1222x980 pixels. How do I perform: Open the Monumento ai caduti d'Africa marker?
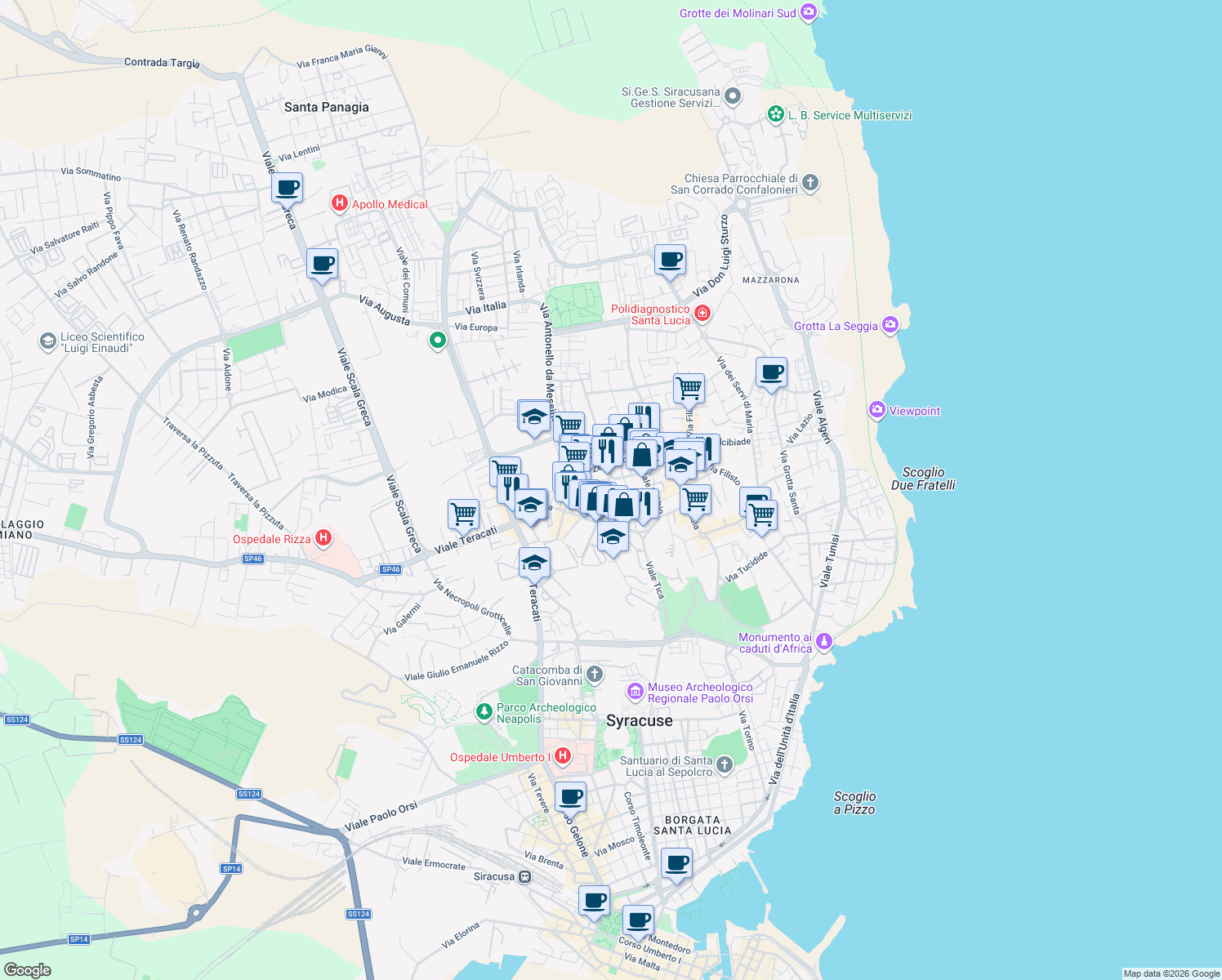[x=824, y=643]
